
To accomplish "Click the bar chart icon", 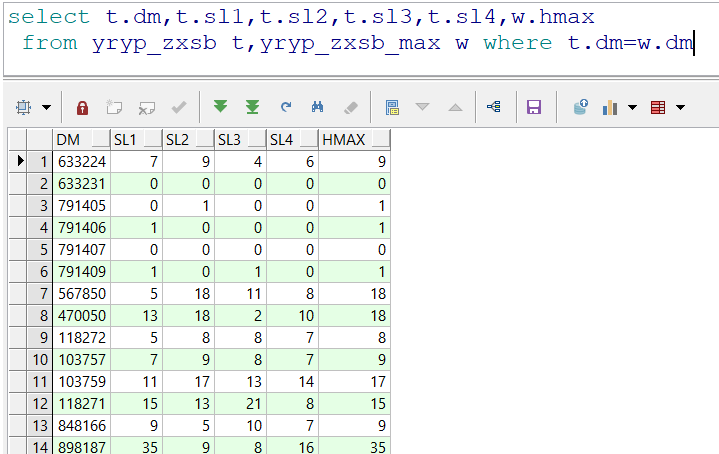I will point(610,108).
